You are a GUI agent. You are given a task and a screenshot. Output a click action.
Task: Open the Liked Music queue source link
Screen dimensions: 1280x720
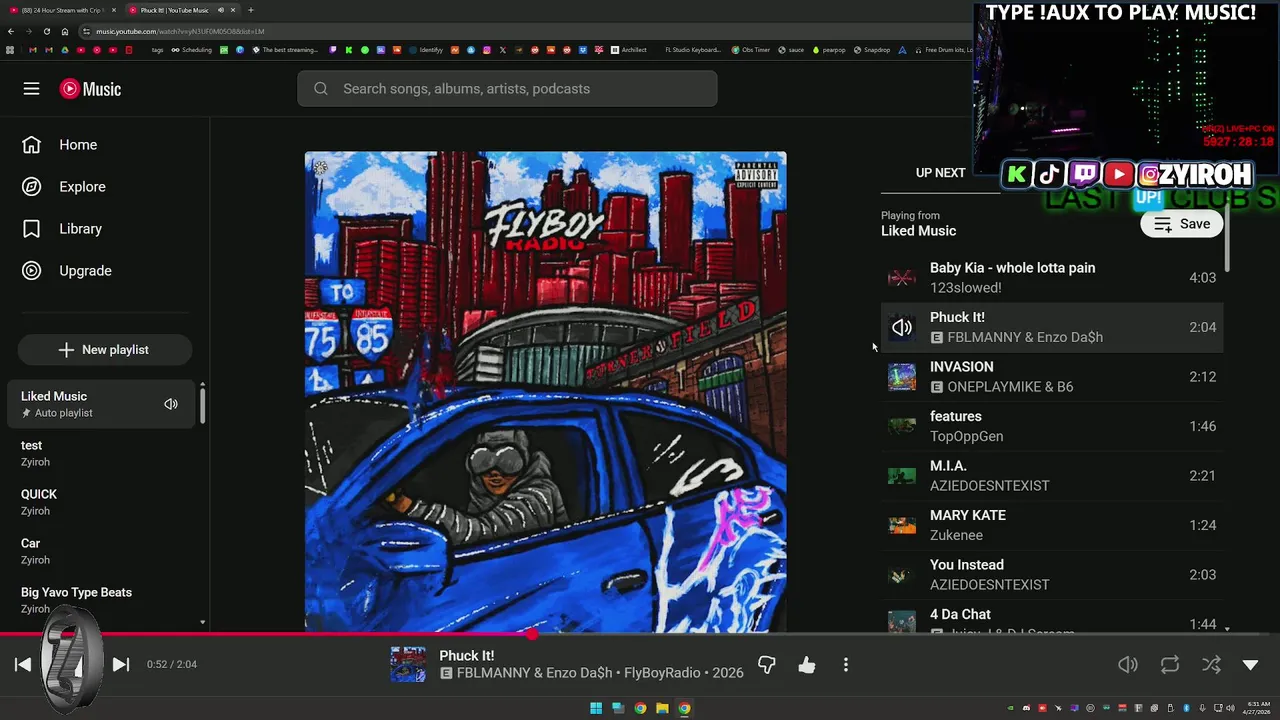click(x=918, y=231)
